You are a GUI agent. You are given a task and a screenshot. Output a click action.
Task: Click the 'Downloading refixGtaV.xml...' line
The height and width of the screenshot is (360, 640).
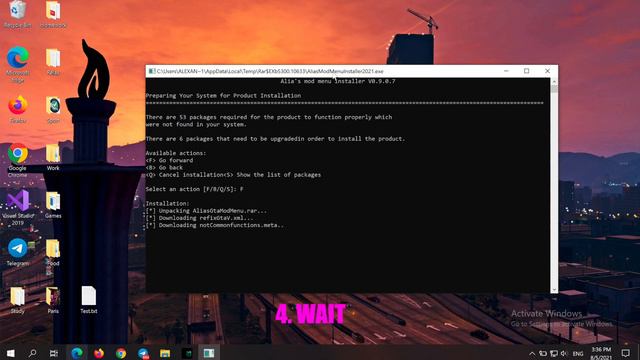coord(199,218)
